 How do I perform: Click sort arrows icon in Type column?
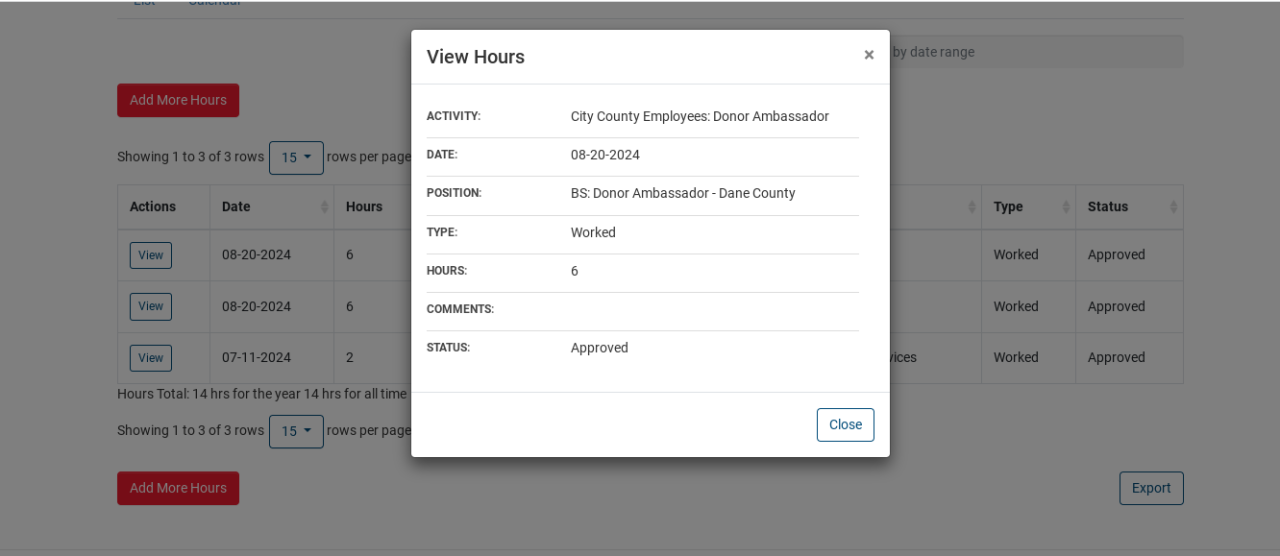pyautogui.click(x=1066, y=207)
